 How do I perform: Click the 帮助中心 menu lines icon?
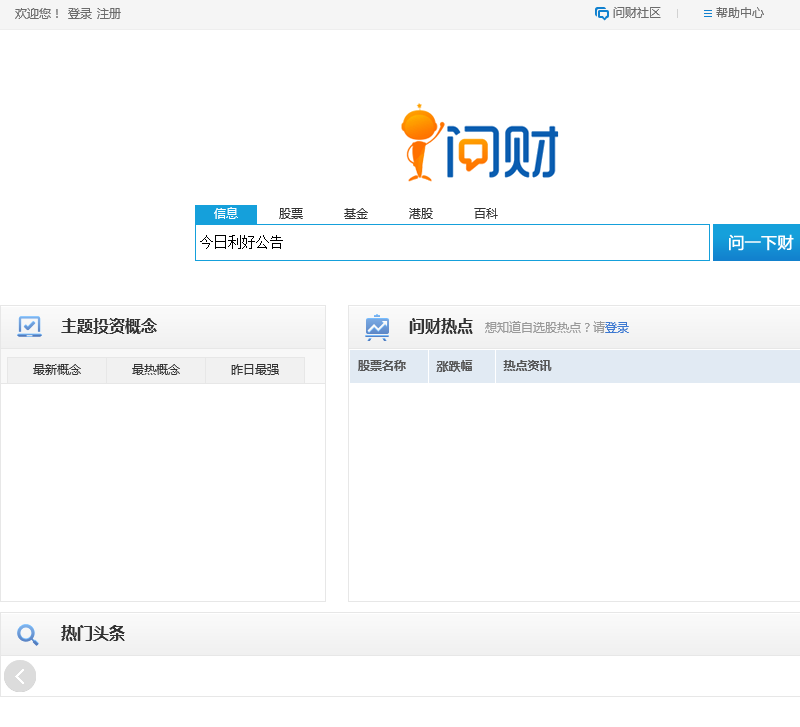708,14
